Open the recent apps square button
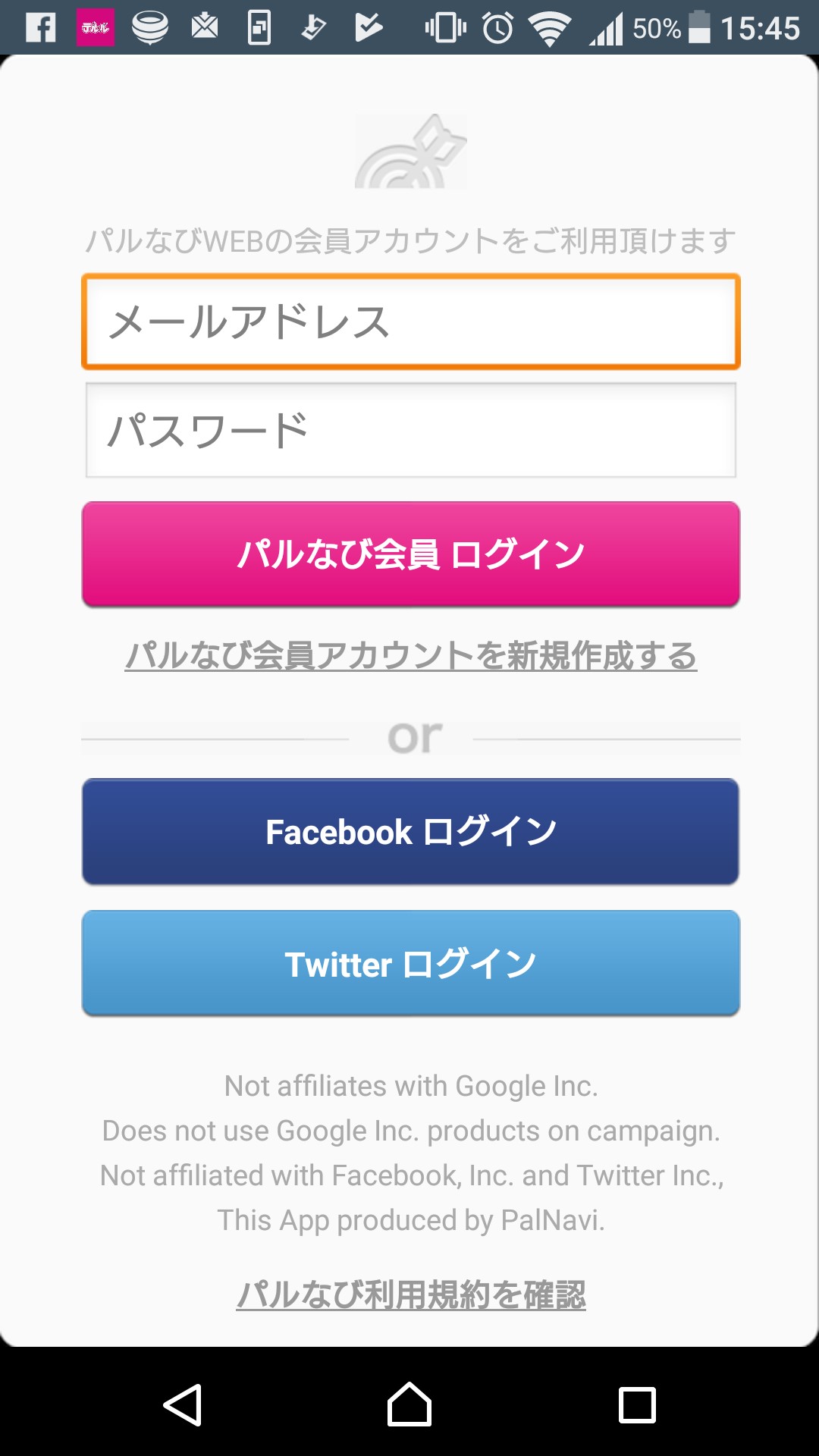The height and width of the screenshot is (1456, 819). coord(637,1405)
